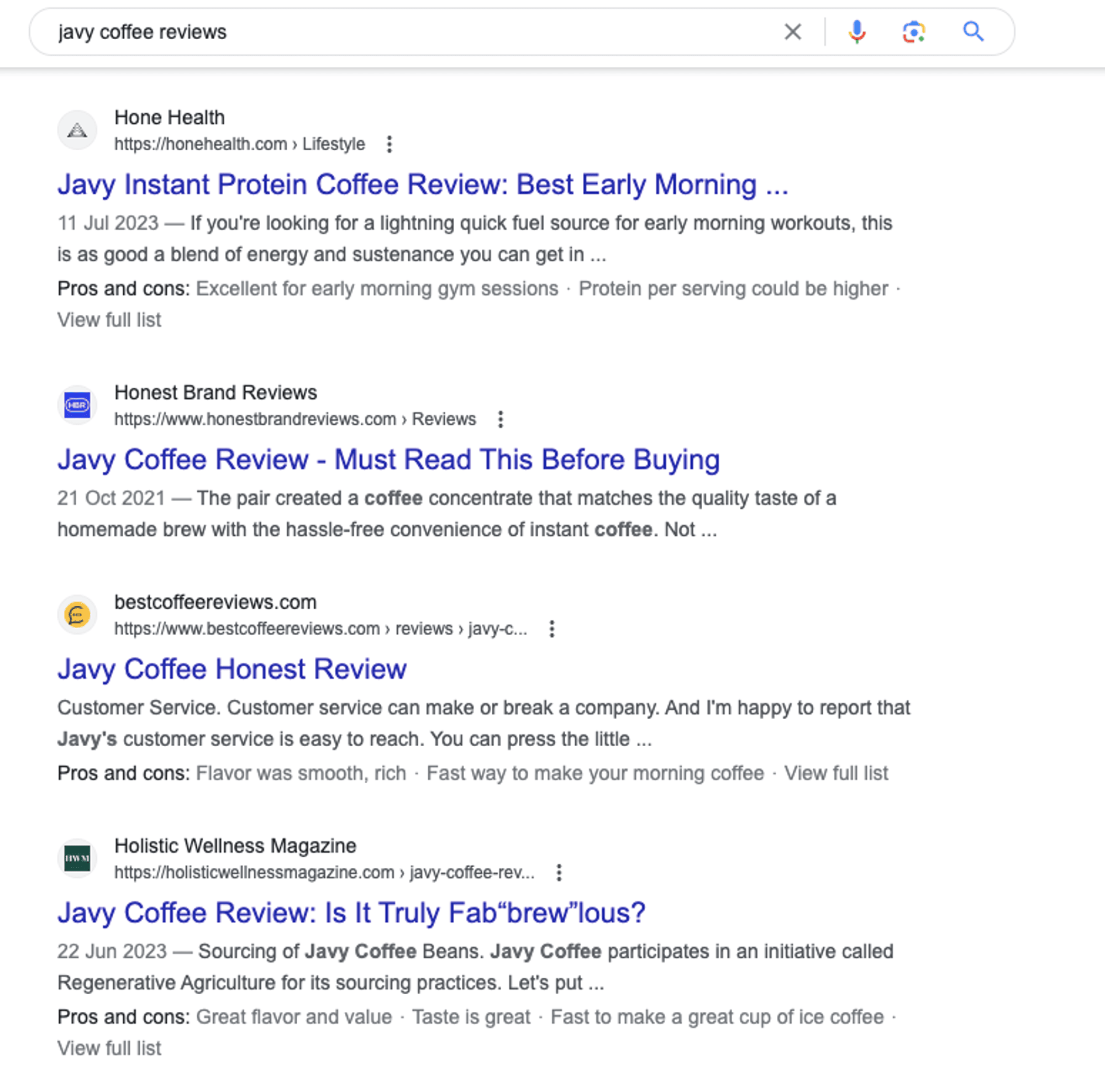Open three-dot menu for Hone Health result
The height and width of the screenshot is (1092, 1105).
390,144
